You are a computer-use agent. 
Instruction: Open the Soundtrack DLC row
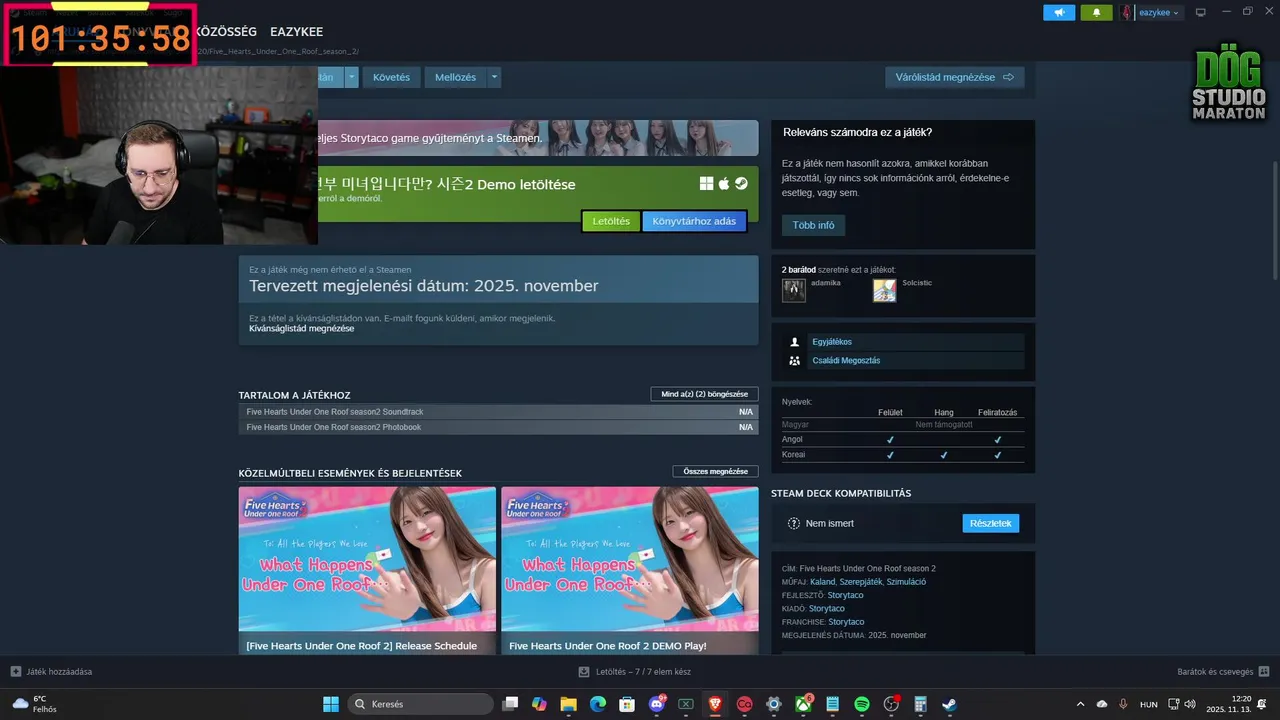pyautogui.click(x=498, y=412)
